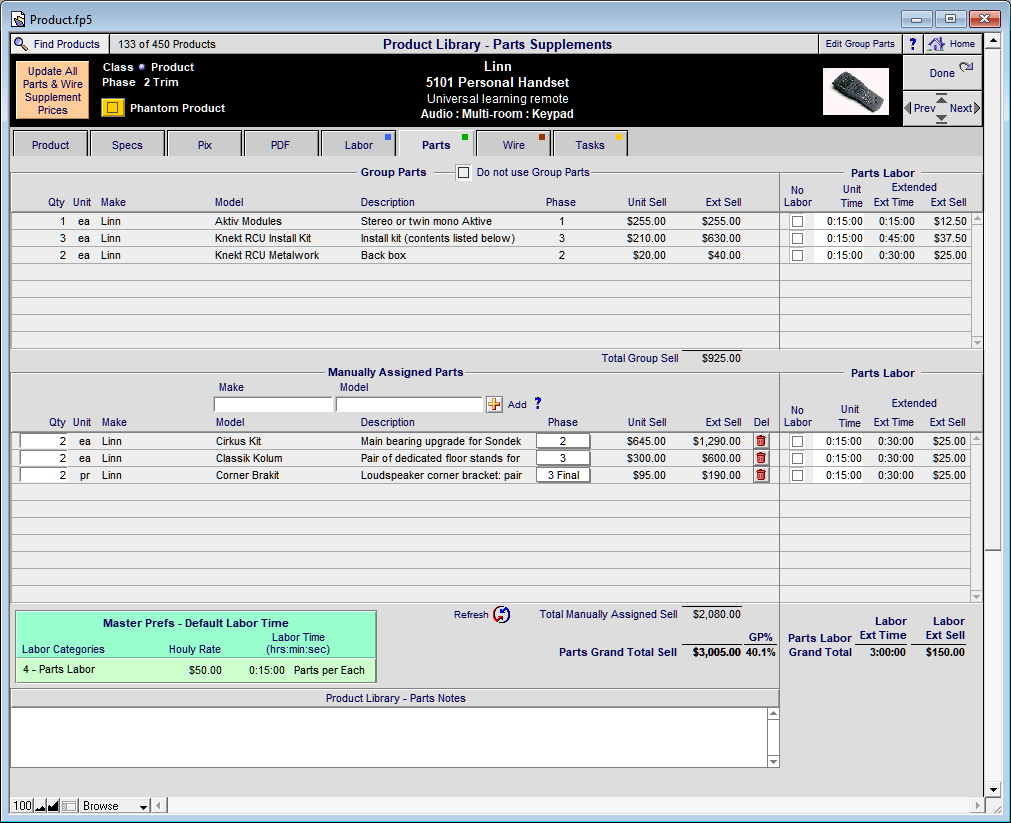This screenshot has height=823, width=1011.
Task: Select the Parts tab
Action: [x=436, y=144]
